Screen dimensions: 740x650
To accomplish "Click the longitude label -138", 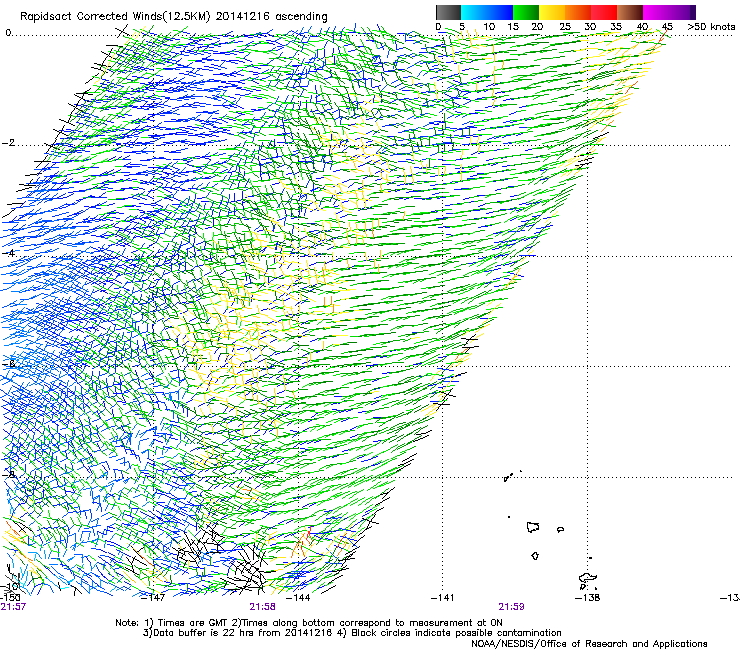I will pyautogui.click(x=588, y=598).
